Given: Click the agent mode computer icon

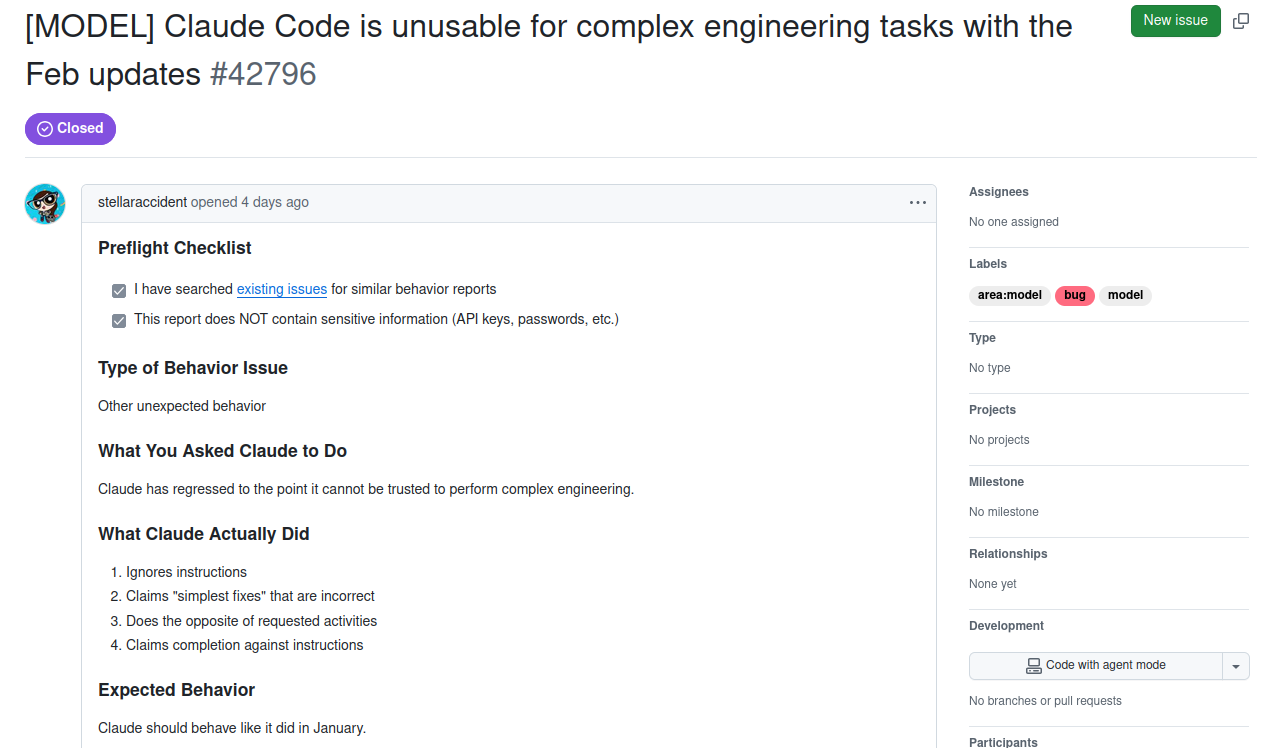Looking at the screenshot, I should [1034, 666].
